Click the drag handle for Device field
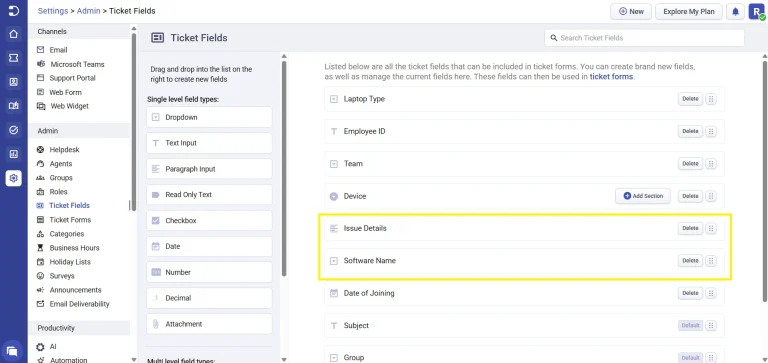 (711, 196)
